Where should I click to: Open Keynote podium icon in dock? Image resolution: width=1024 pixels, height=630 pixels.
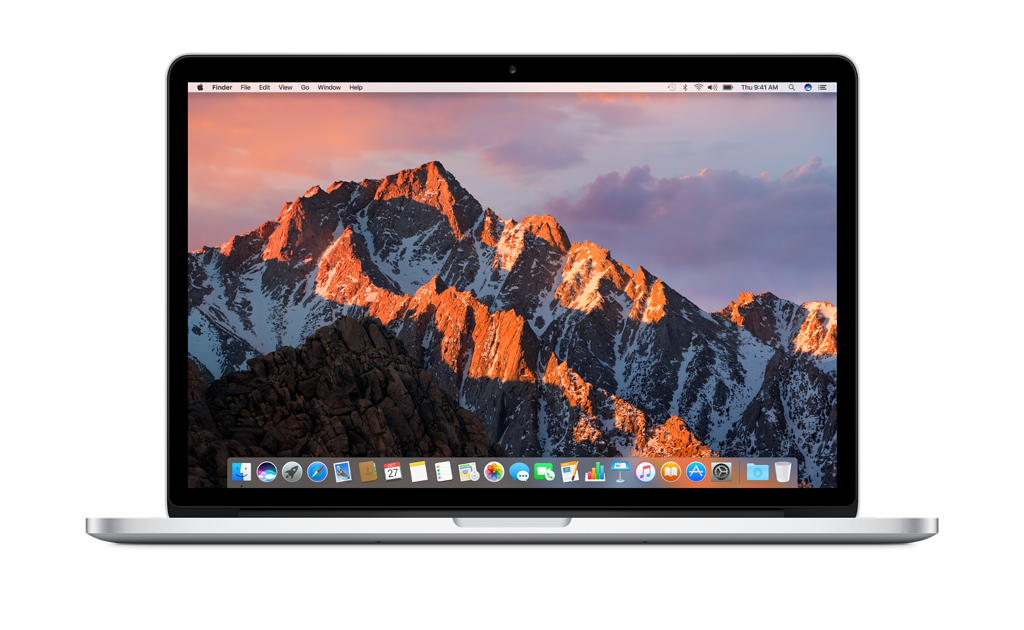620,471
